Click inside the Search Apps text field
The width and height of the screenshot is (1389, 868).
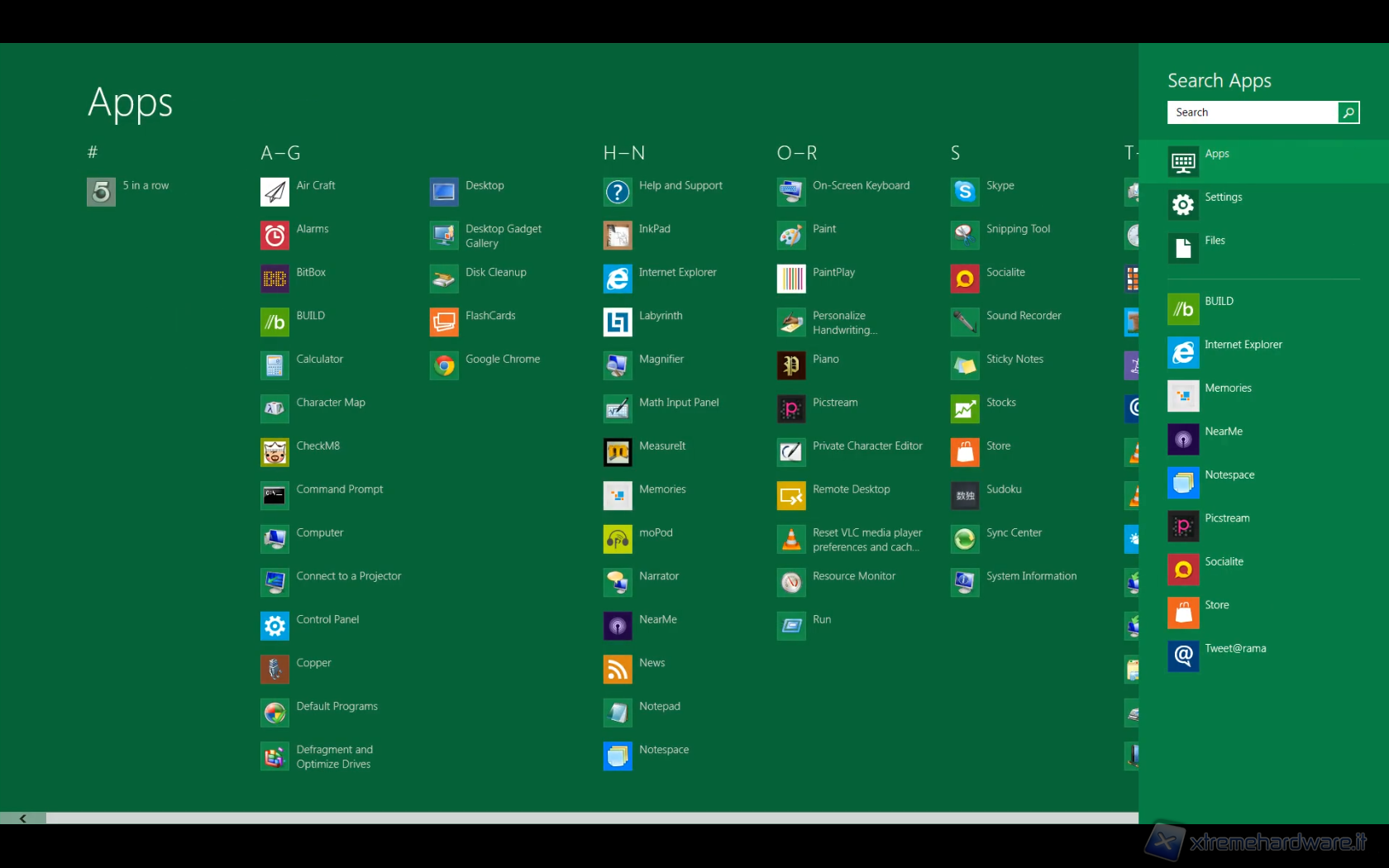(x=1252, y=112)
